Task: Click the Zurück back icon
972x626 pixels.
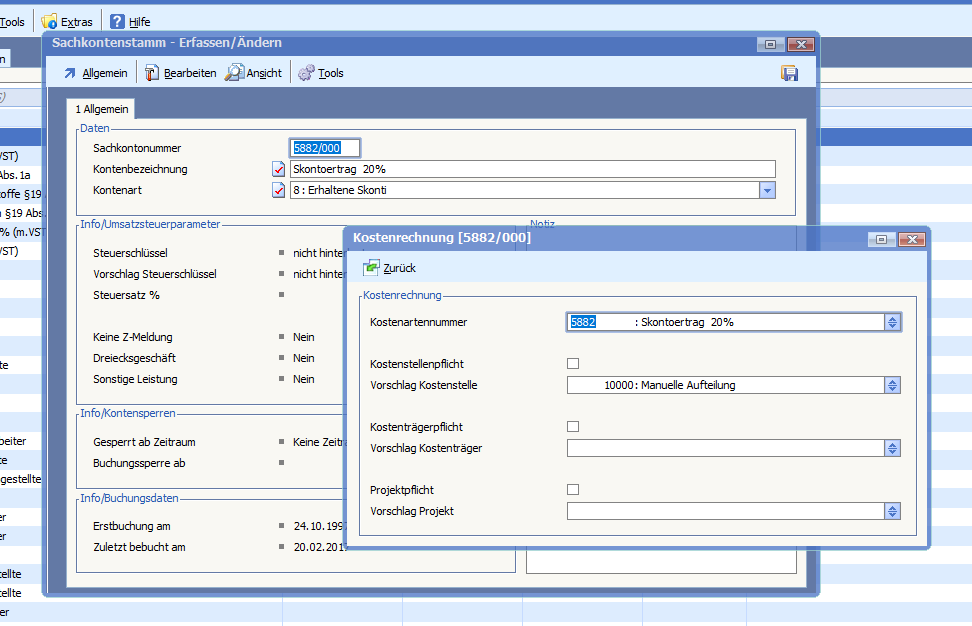Action: [x=372, y=268]
